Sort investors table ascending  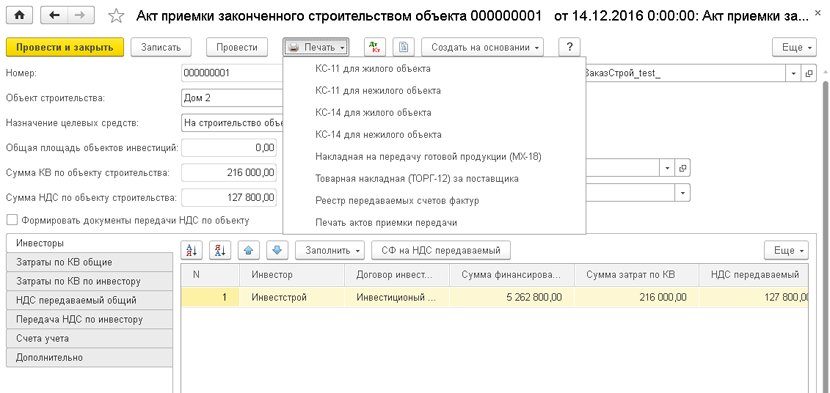coord(192,251)
